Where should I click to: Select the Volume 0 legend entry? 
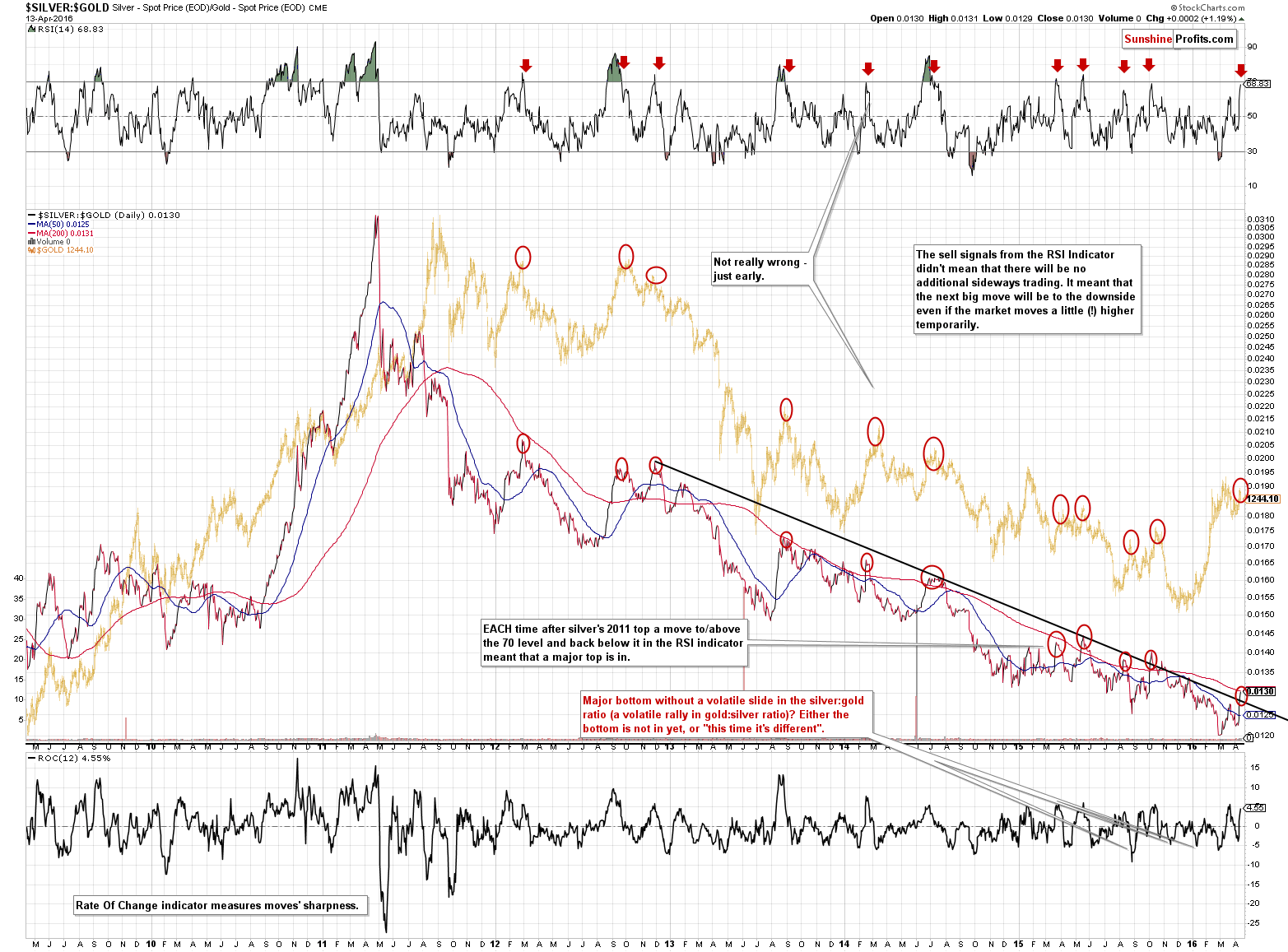(x=51, y=242)
